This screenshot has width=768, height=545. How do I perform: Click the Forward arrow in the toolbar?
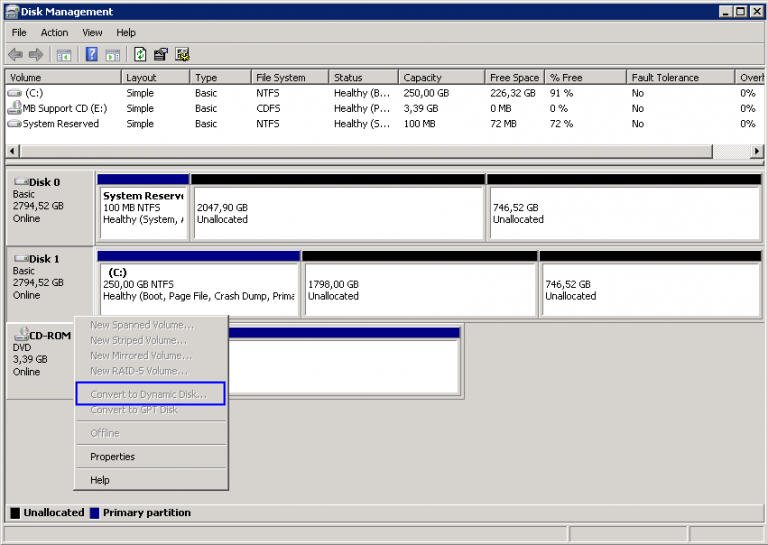36,55
